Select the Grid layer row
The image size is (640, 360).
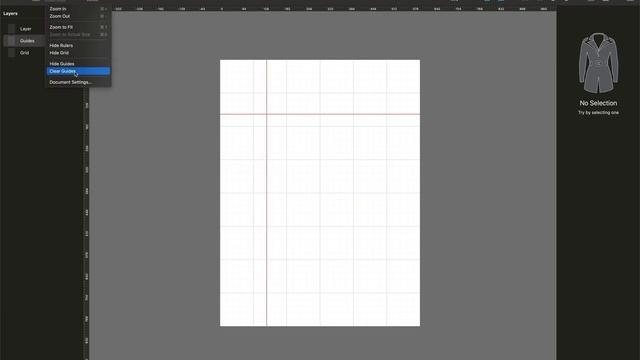point(24,53)
